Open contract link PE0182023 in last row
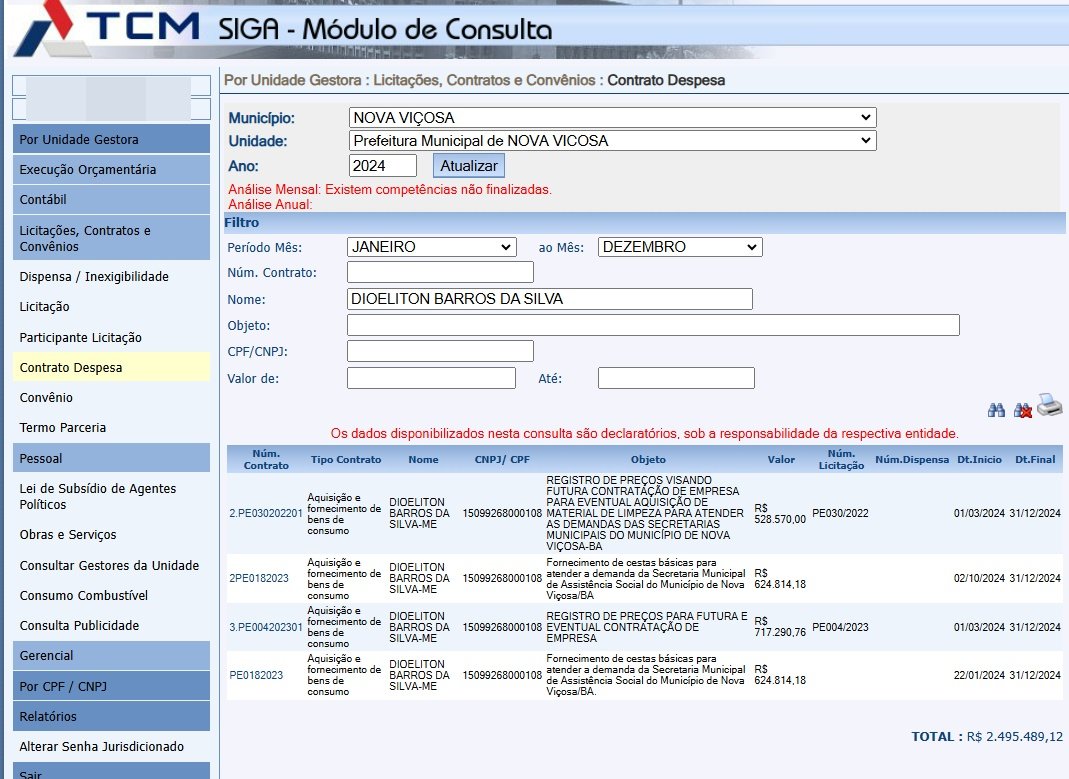Screen dimensions: 1069x779 (256, 676)
